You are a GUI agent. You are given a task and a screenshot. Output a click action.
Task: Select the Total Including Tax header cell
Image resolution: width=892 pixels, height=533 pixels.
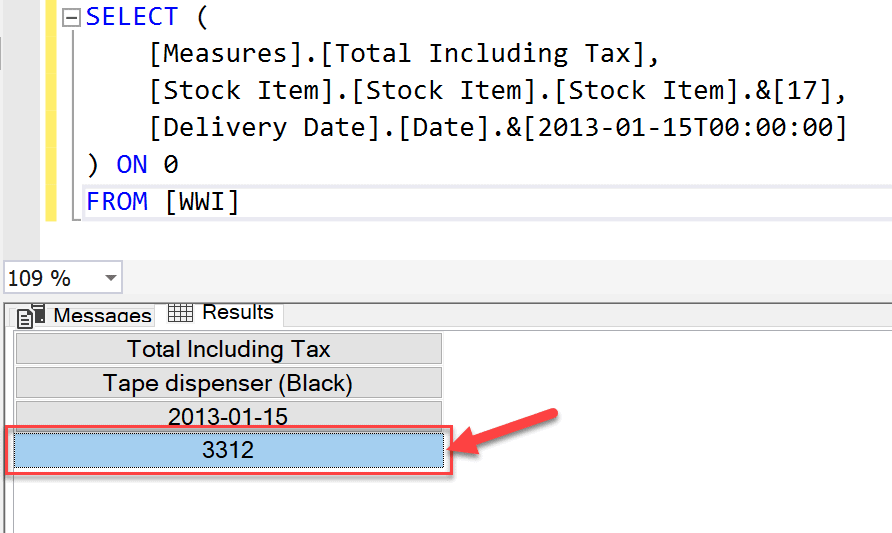pos(228,349)
